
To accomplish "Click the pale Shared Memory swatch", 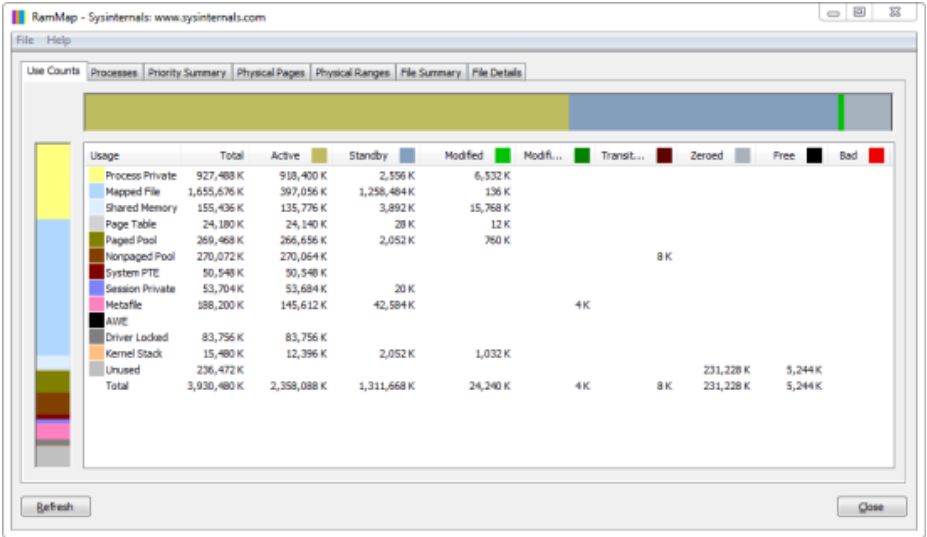I will [97, 208].
